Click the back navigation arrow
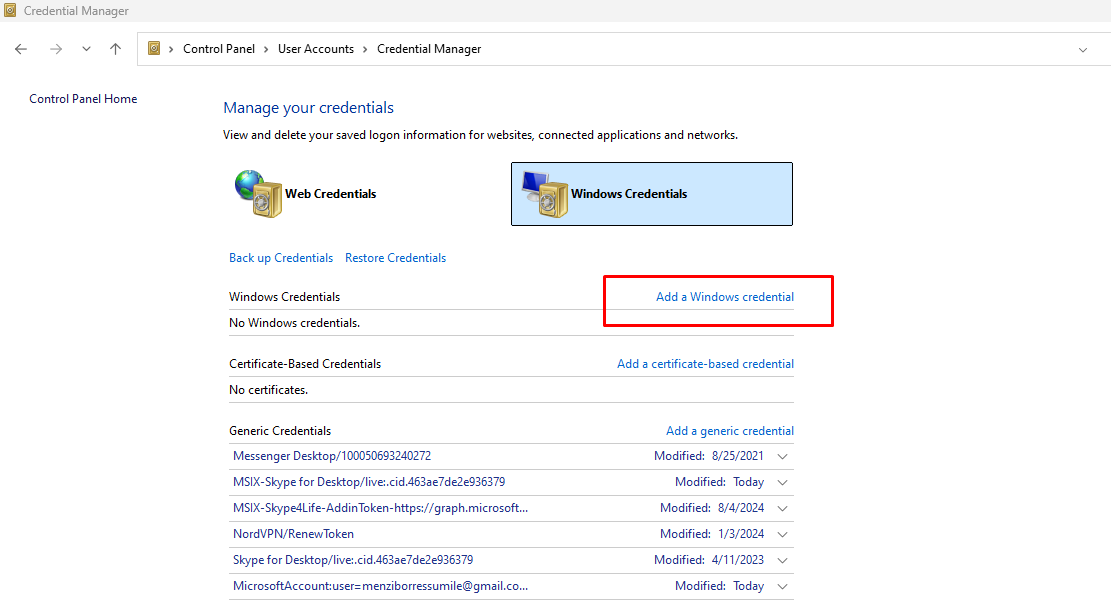Image resolution: width=1111 pixels, height=603 pixels. click(21, 48)
